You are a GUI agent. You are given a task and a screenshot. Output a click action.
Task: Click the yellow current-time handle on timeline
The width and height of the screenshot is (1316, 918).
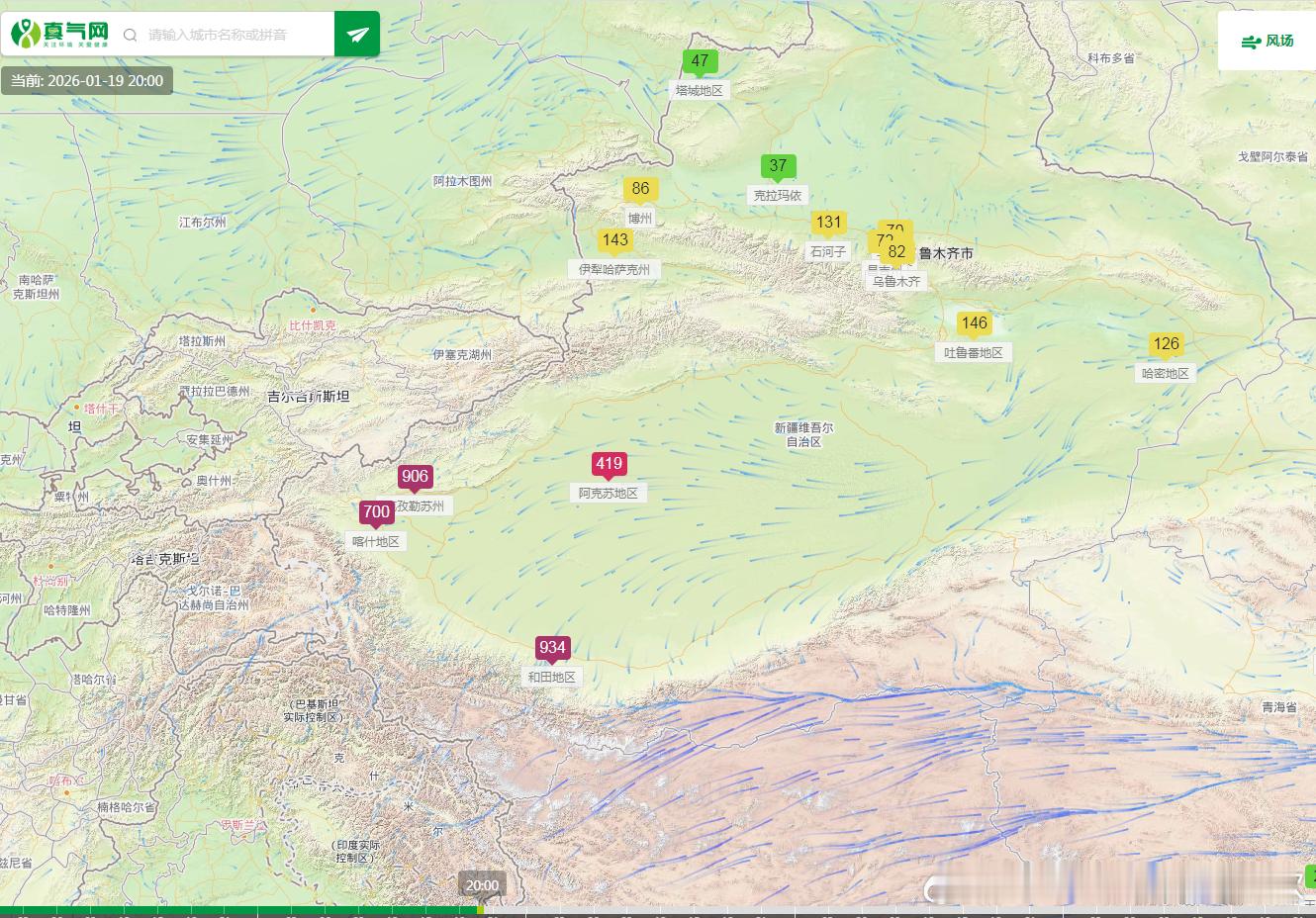(x=481, y=910)
